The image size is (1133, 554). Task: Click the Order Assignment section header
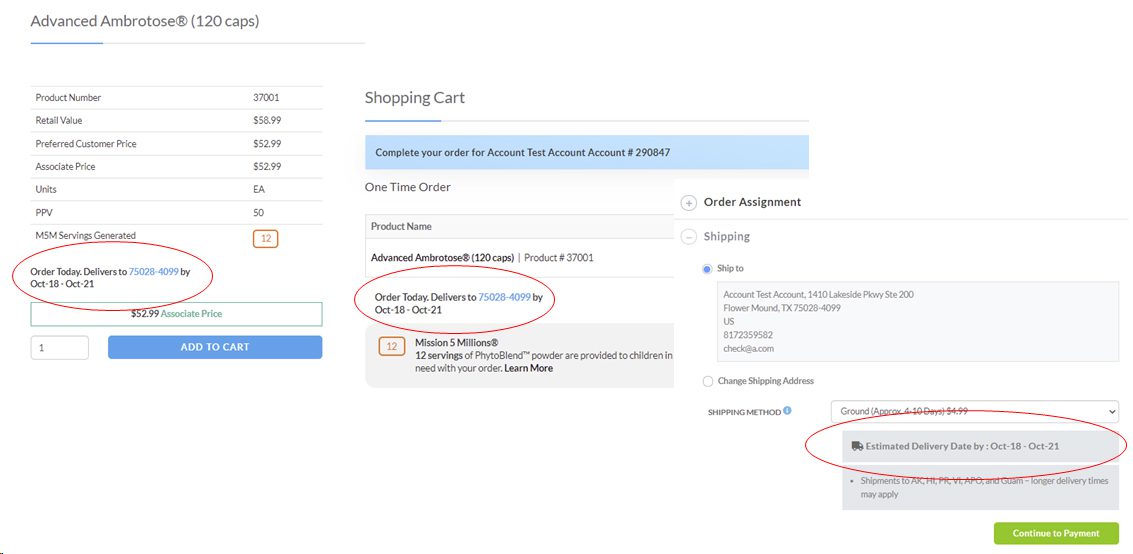click(x=752, y=202)
